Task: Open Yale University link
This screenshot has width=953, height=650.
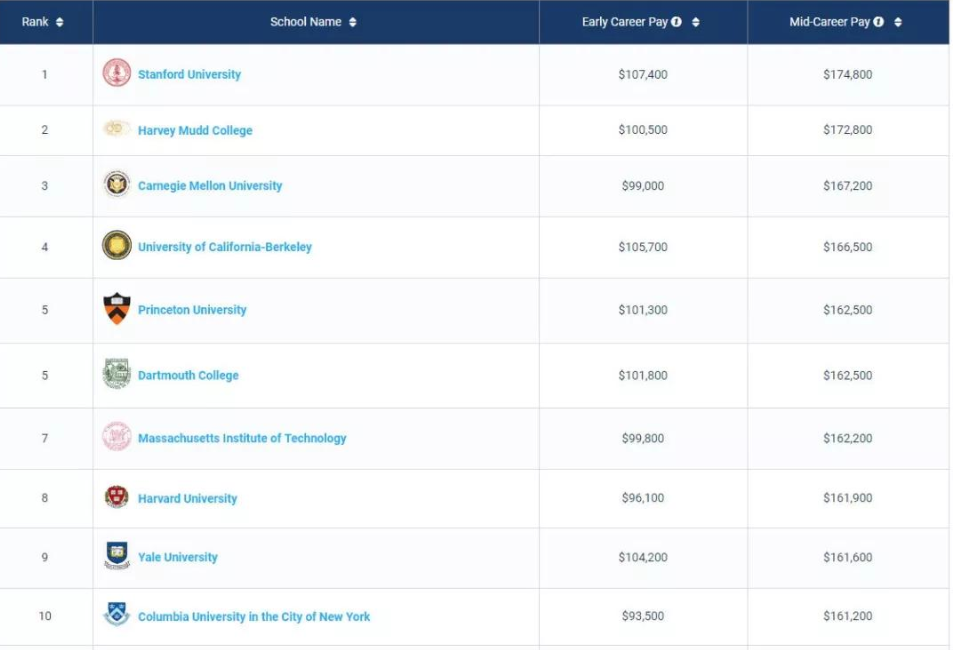Action: tap(177, 557)
